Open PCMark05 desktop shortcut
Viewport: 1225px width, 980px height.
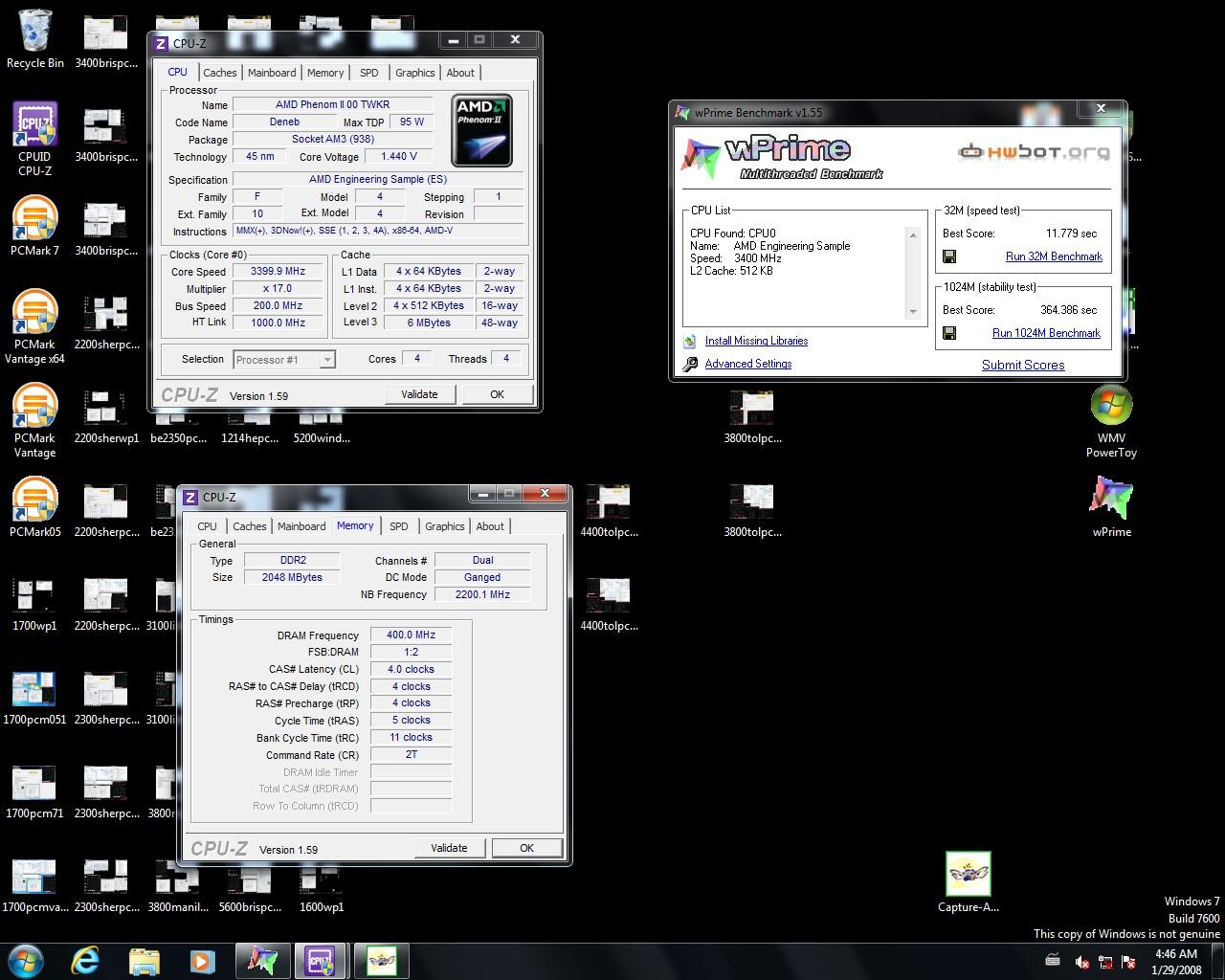tap(34, 507)
